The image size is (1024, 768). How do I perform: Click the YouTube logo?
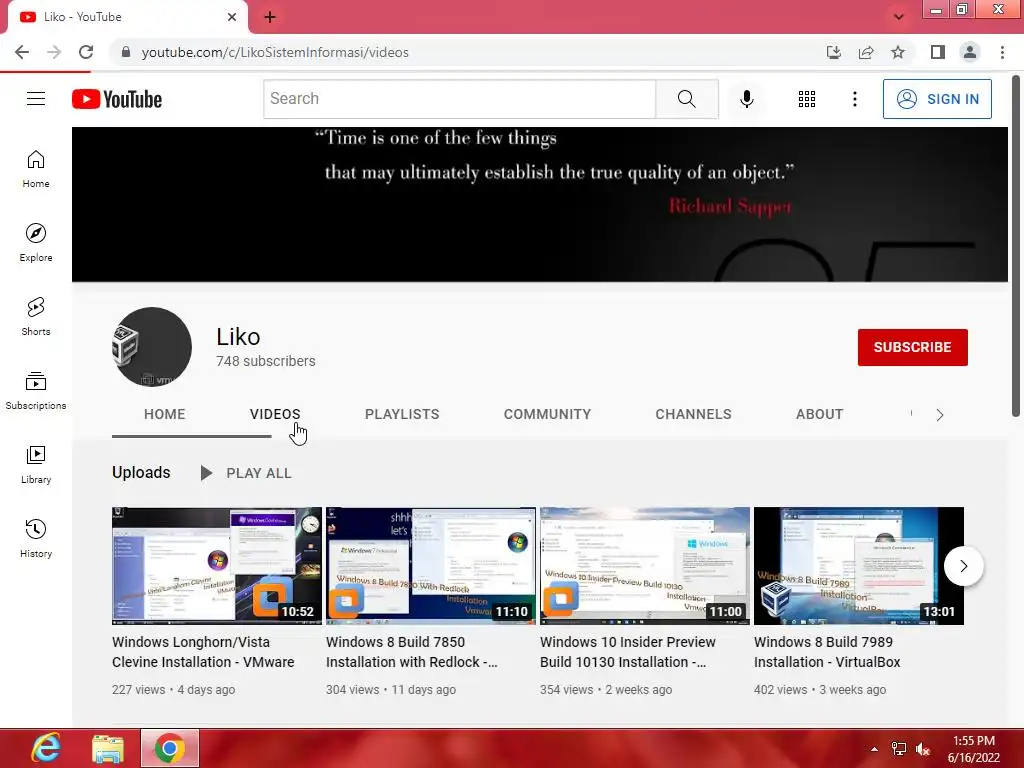point(117,99)
